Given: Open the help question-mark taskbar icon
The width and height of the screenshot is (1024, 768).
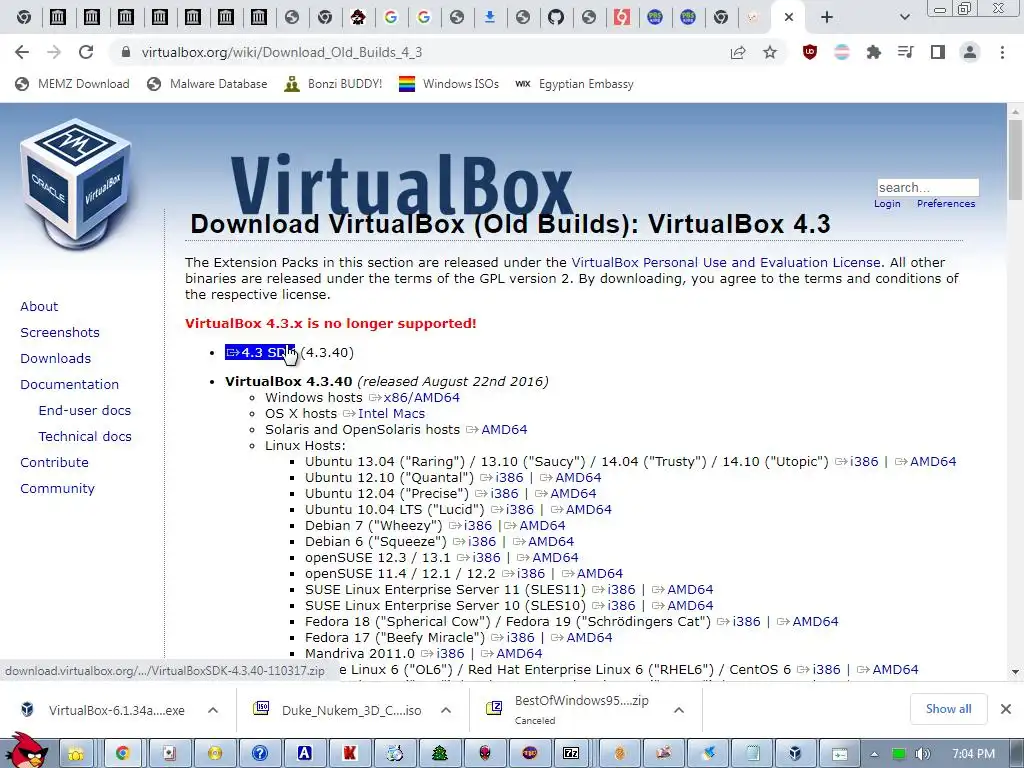Looking at the screenshot, I should pos(259,754).
